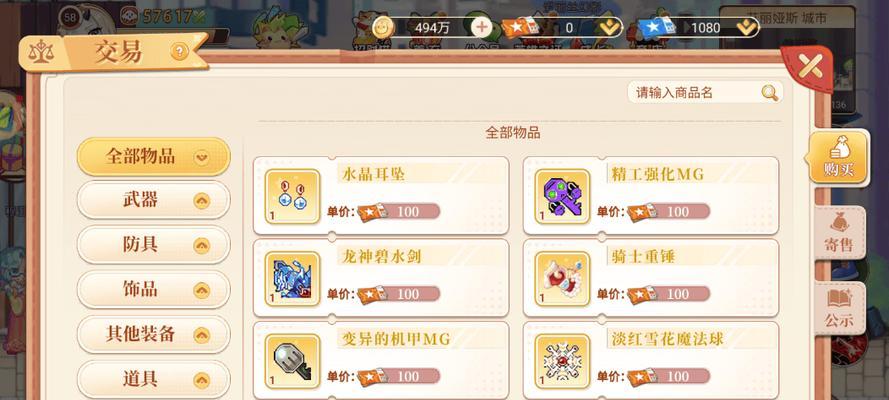Open the 公示 notice tab
Viewport: 889px width, 400px height.
[x=840, y=308]
